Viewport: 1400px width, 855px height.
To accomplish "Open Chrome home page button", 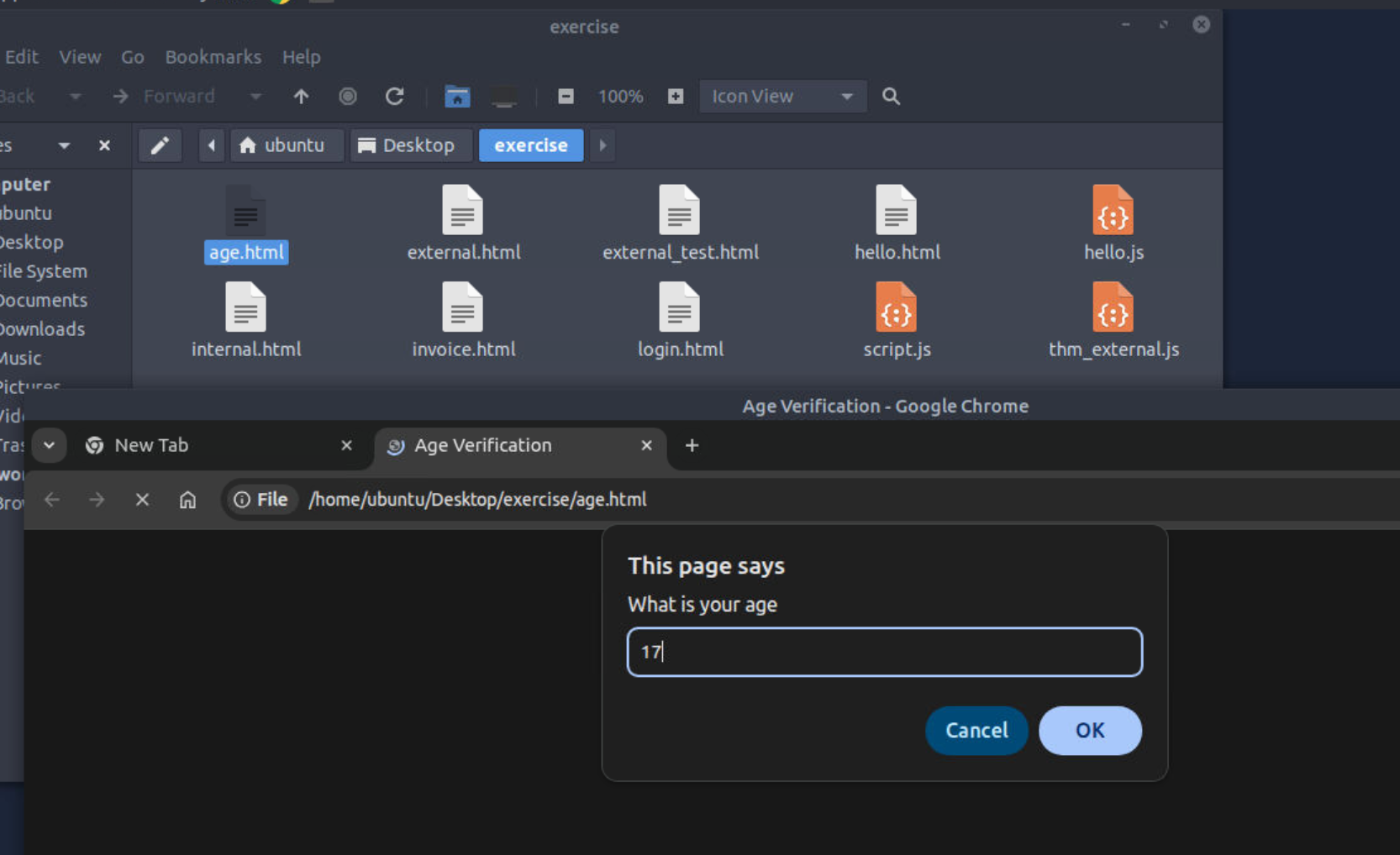I will coord(187,500).
